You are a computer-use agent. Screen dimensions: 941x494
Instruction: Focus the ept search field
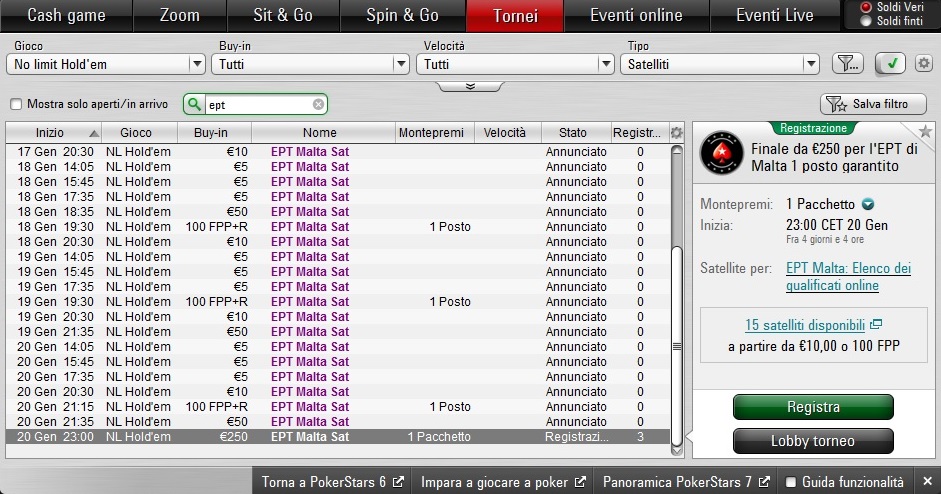(258, 104)
